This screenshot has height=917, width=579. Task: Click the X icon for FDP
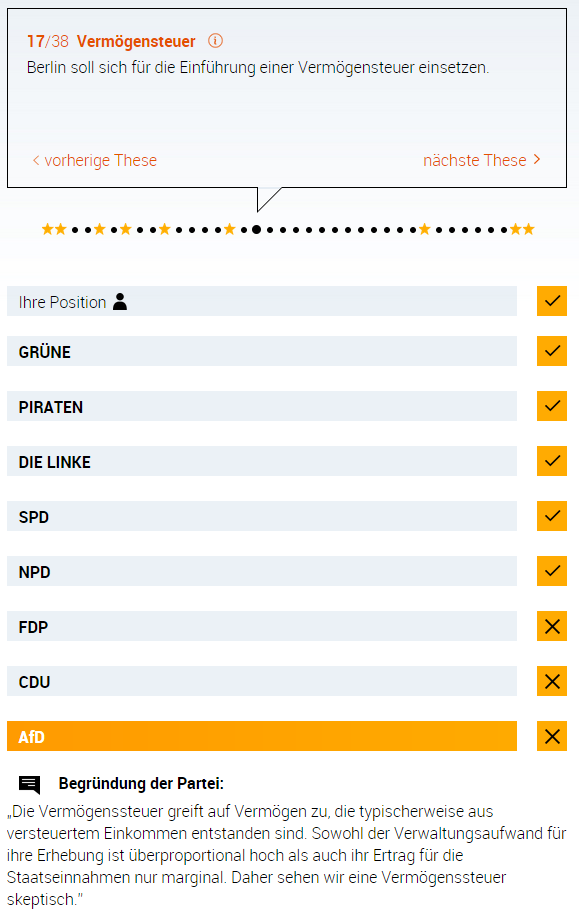point(552,626)
